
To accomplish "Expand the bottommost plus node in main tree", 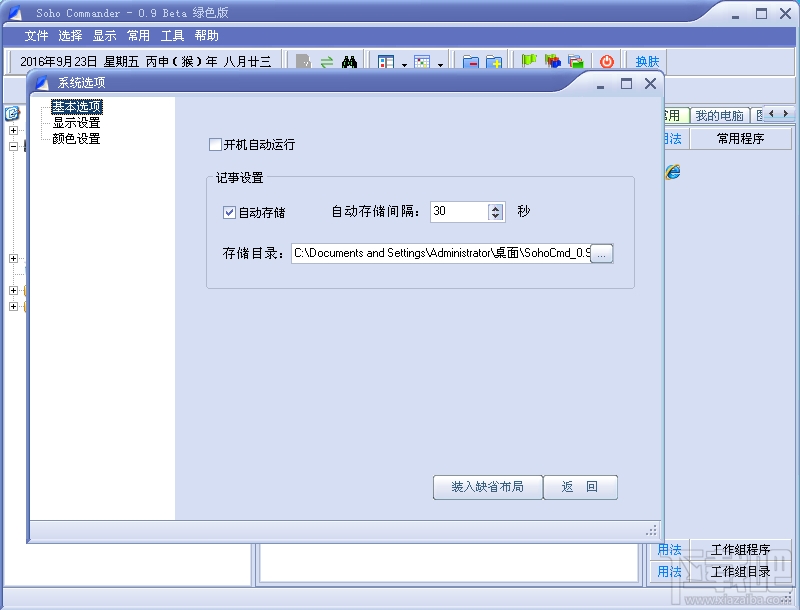I will tap(14, 307).
